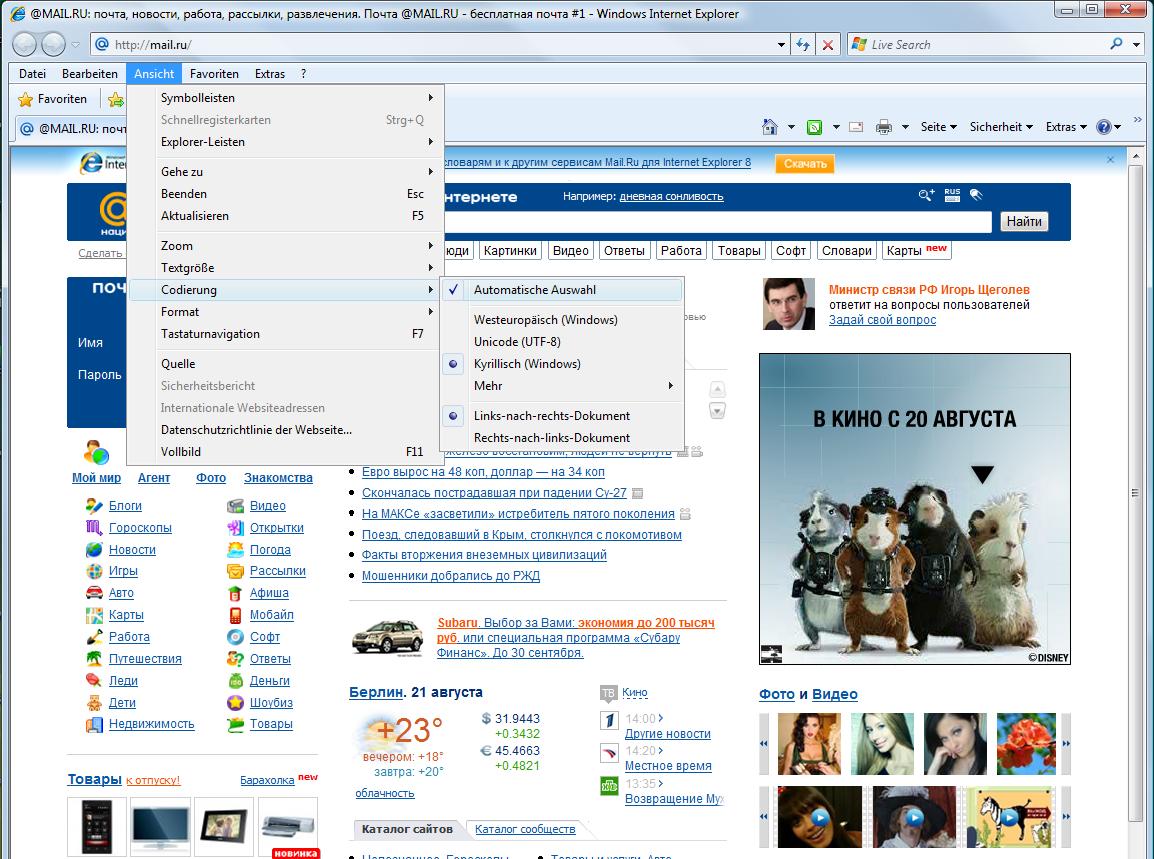This screenshot has height=859, width=1154.
Task: Open the Disney movie ad banner
Action: tap(915, 509)
